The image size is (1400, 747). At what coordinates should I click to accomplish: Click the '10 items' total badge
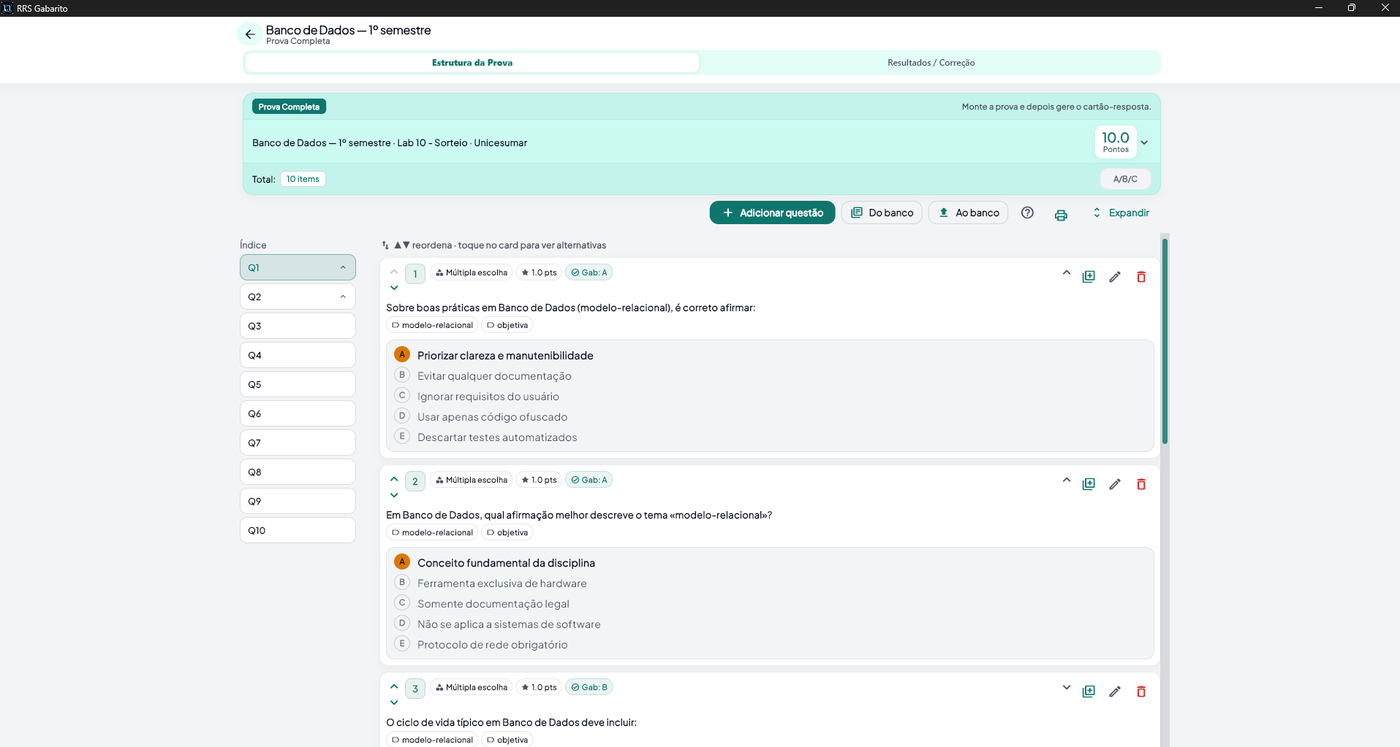click(302, 179)
